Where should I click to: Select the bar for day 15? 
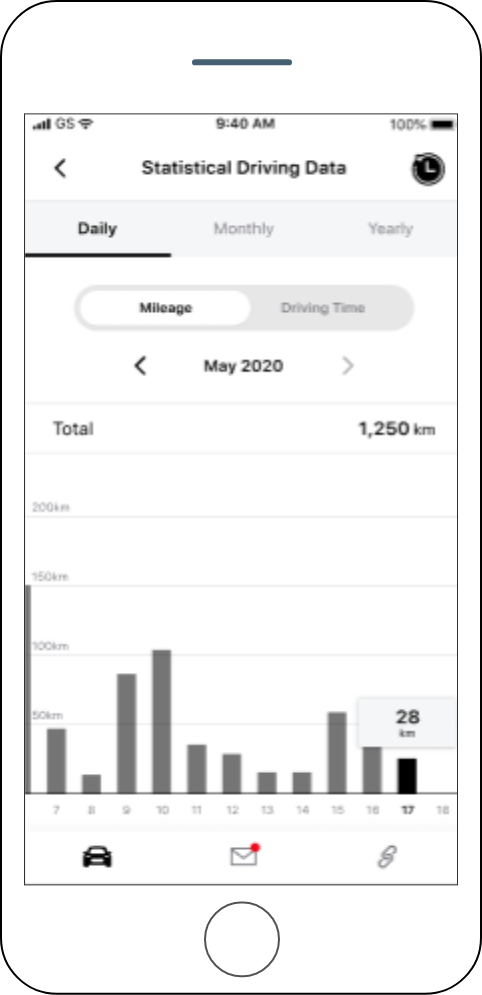point(337,753)
